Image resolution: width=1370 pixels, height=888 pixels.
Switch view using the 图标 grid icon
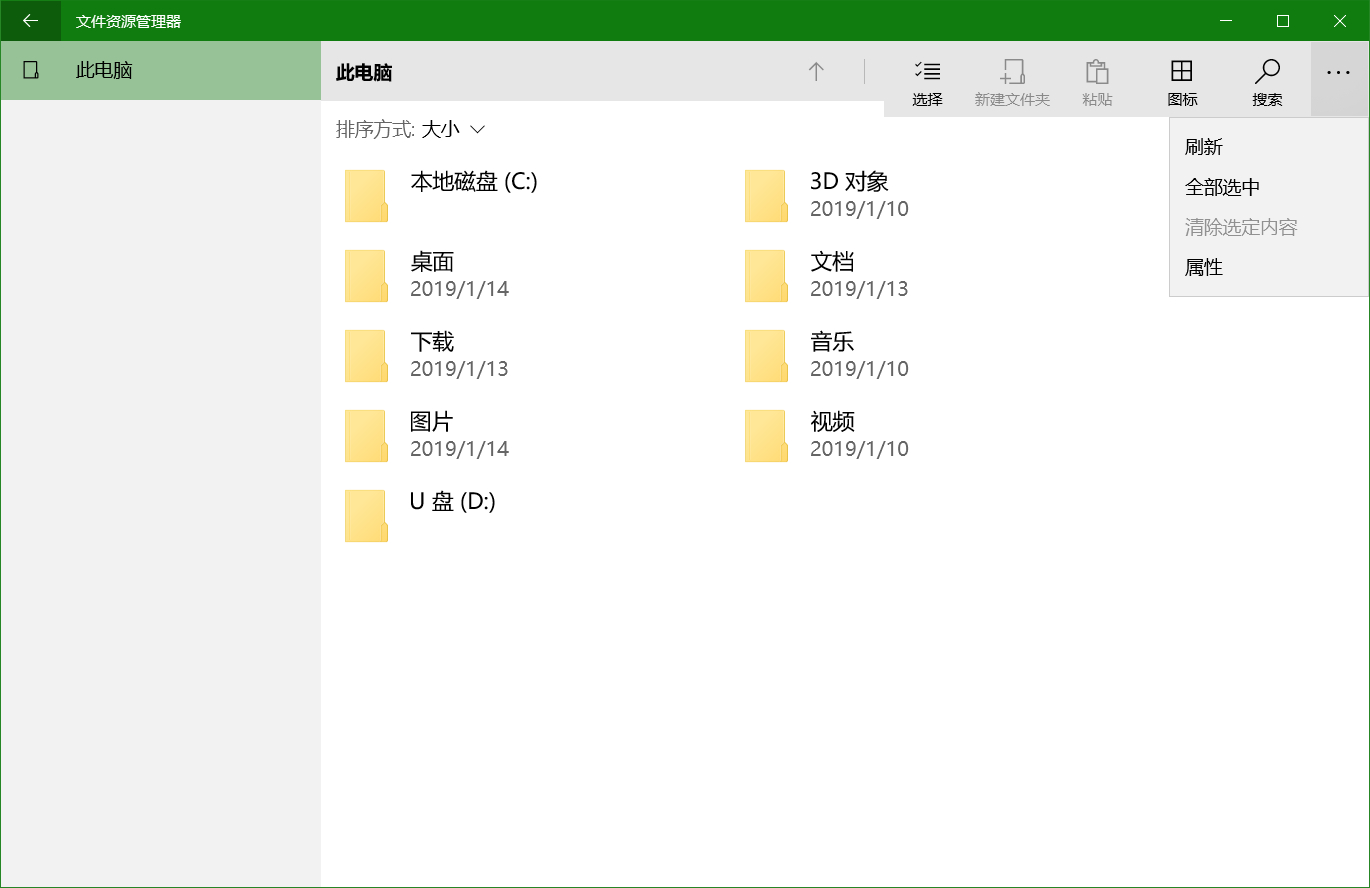click(x=1182, y=72)
